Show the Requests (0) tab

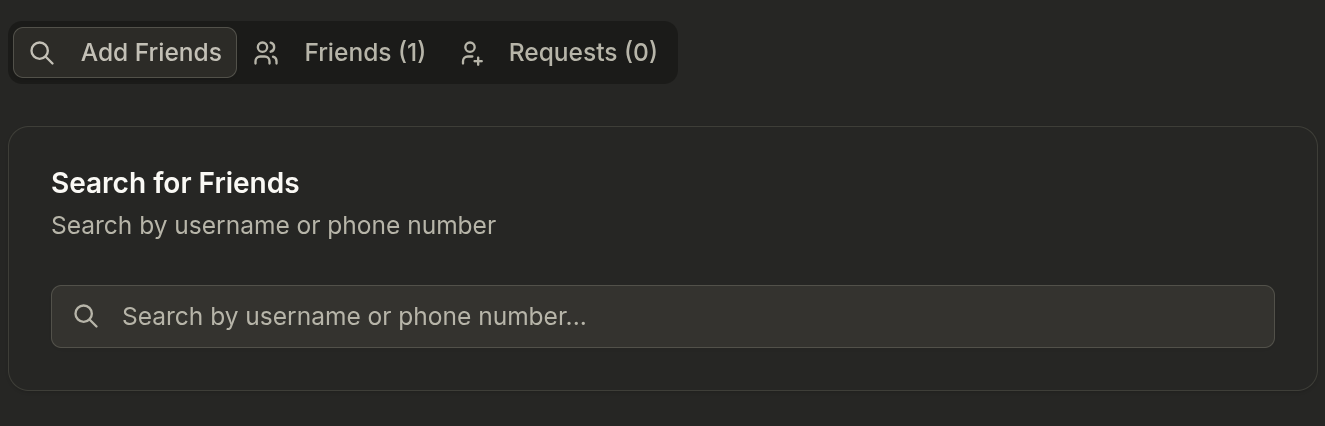point(558,53)
